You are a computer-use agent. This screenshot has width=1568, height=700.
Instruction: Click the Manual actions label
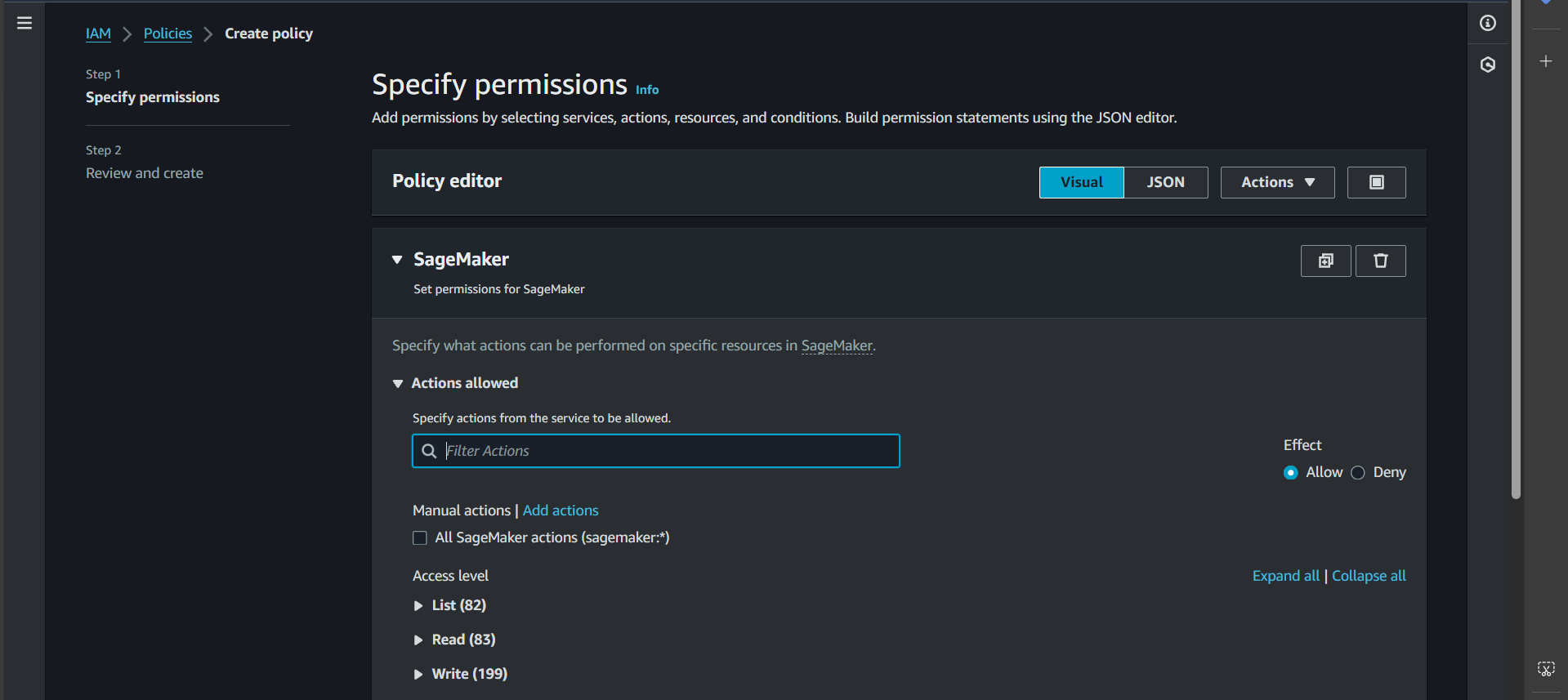tap(462, 511)
